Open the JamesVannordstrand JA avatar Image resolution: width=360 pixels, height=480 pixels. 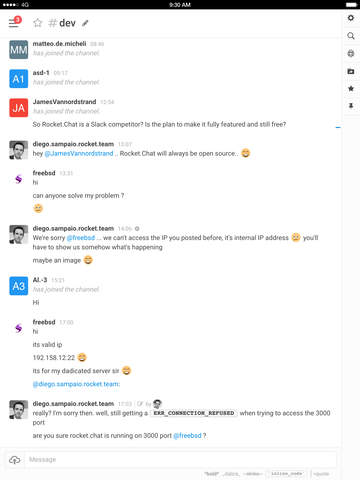(x=19, y=108)
